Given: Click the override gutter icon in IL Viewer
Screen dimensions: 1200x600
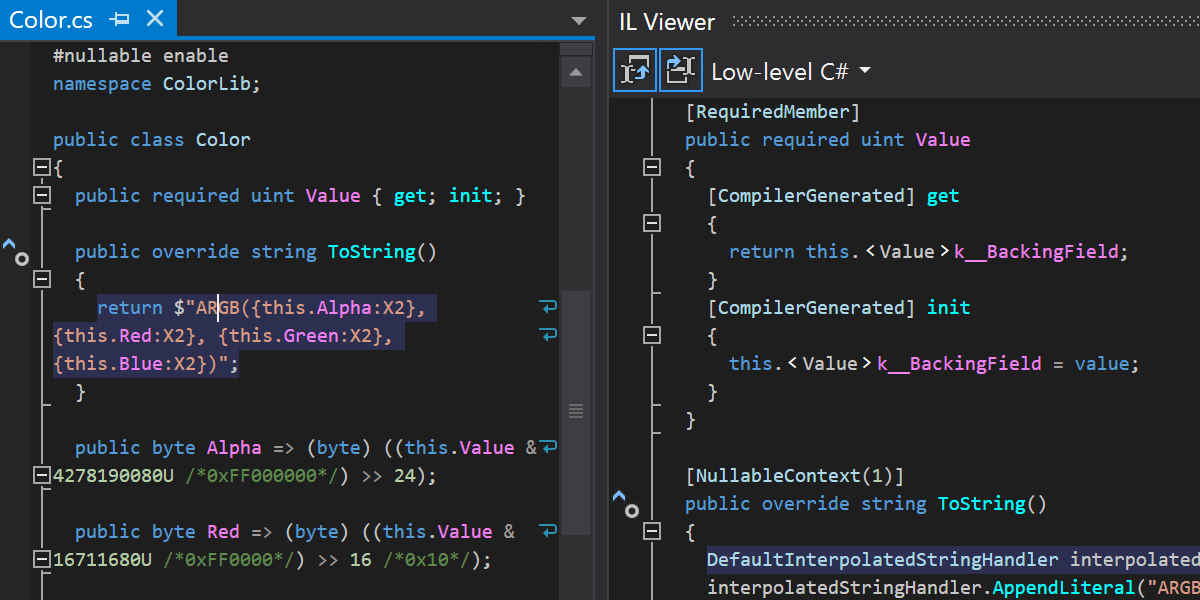Looking at the screenshot, I should tap(624, 503).
